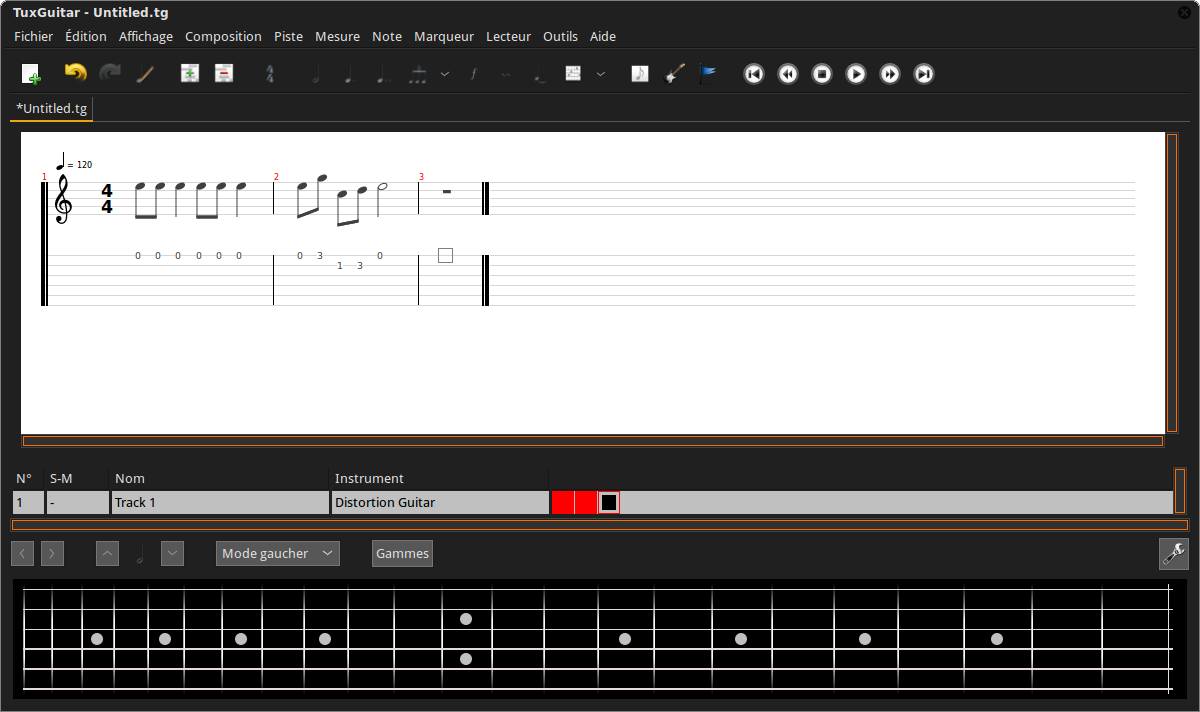The width and height of the screenshot is (1200, 712).
Task: Open the Aide menu
Action: tap(603, 36)
